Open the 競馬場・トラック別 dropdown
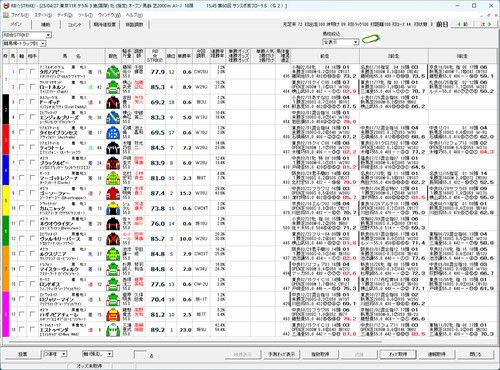 [24, 43]
